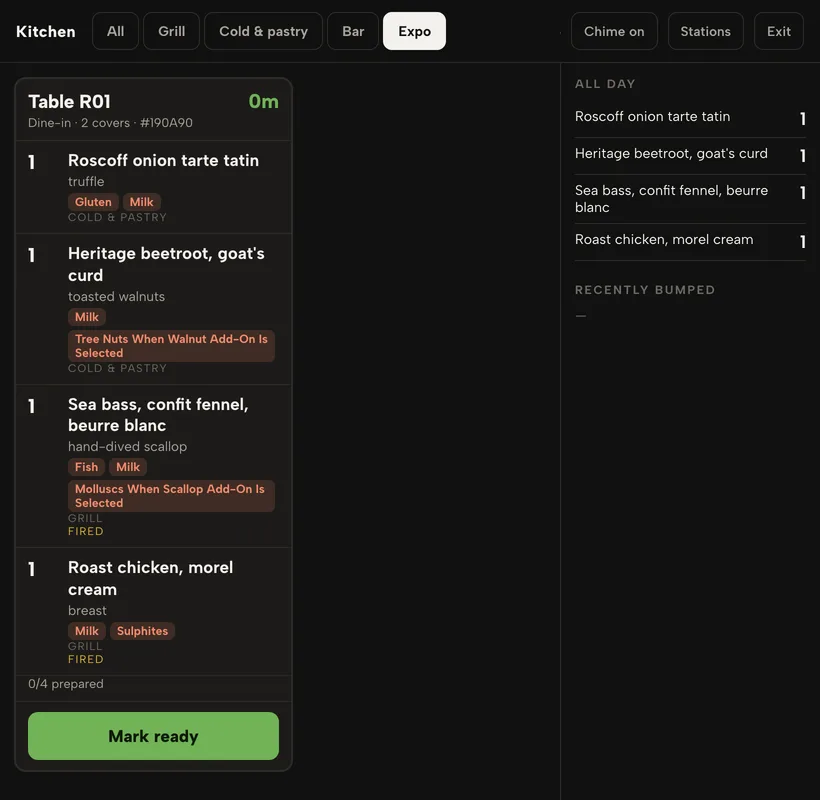Click the hand-dived scallop modifier

127,447
